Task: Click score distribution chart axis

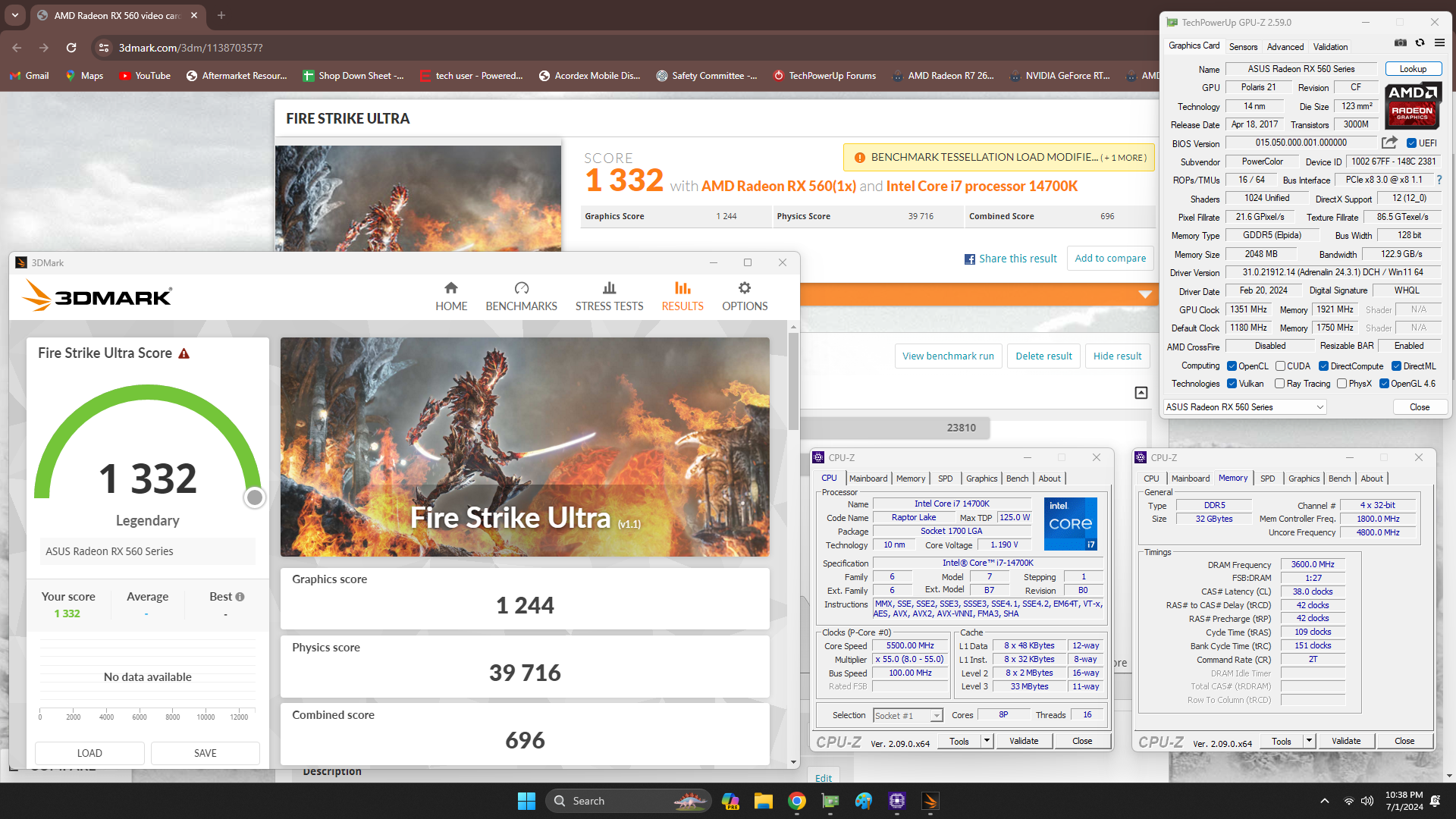Action: click(147, 714)
